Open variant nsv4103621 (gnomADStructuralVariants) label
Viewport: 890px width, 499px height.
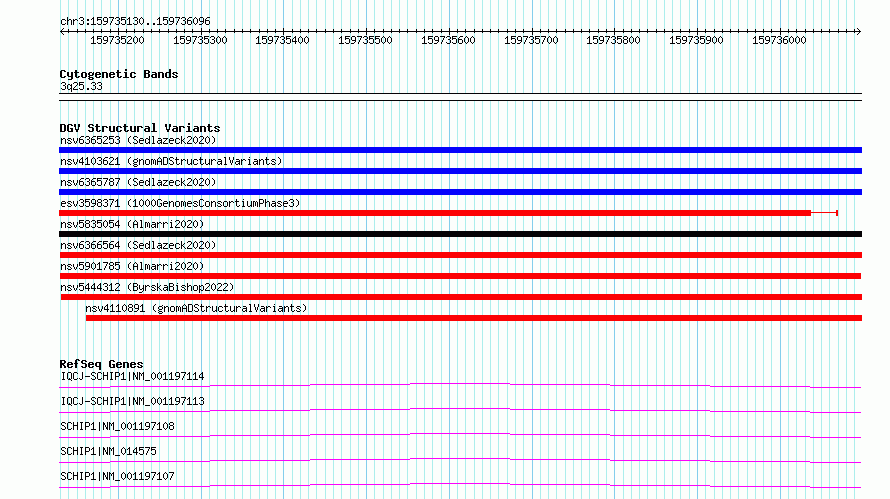point(171,161)
